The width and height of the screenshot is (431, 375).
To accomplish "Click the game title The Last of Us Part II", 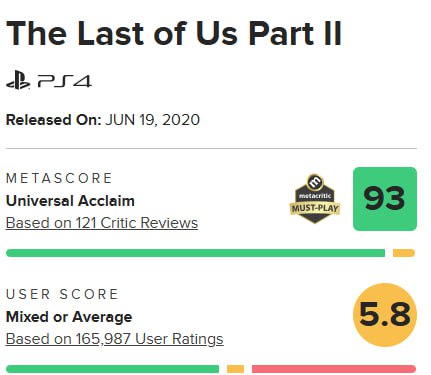I will pos(174,33).
